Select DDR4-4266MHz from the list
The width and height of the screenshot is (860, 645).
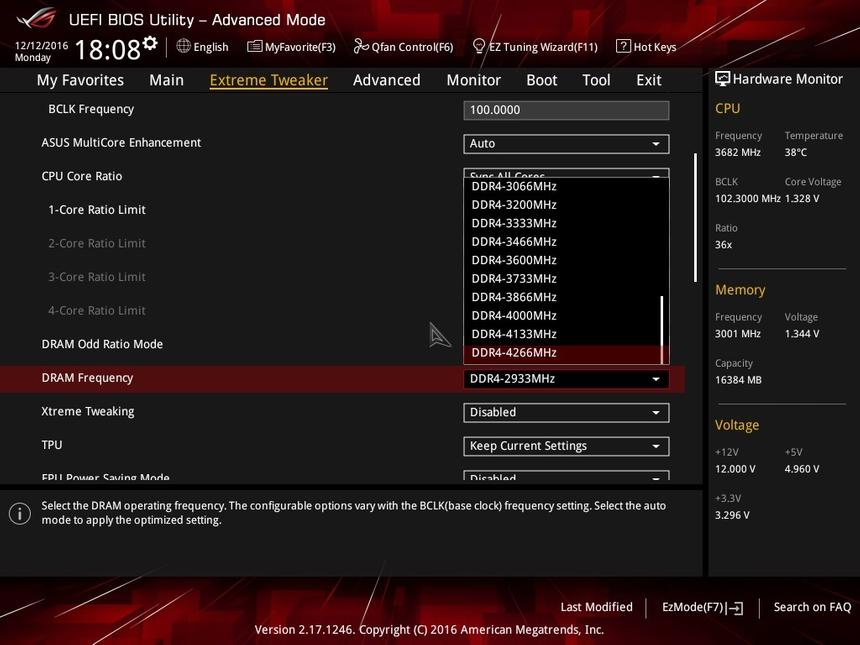pos(514,353)
